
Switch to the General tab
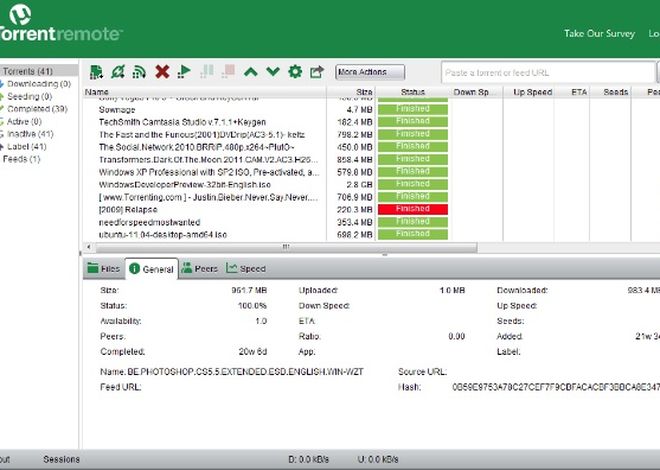152,269
